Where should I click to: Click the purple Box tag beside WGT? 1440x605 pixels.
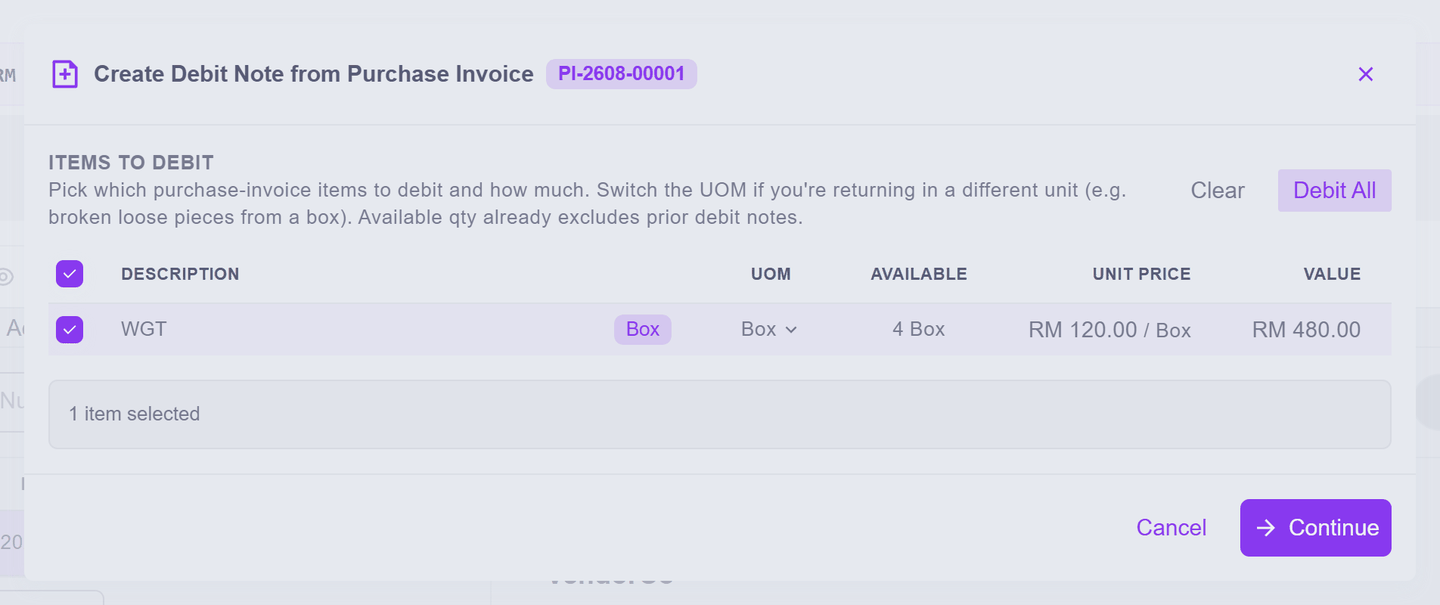(642, 329)
